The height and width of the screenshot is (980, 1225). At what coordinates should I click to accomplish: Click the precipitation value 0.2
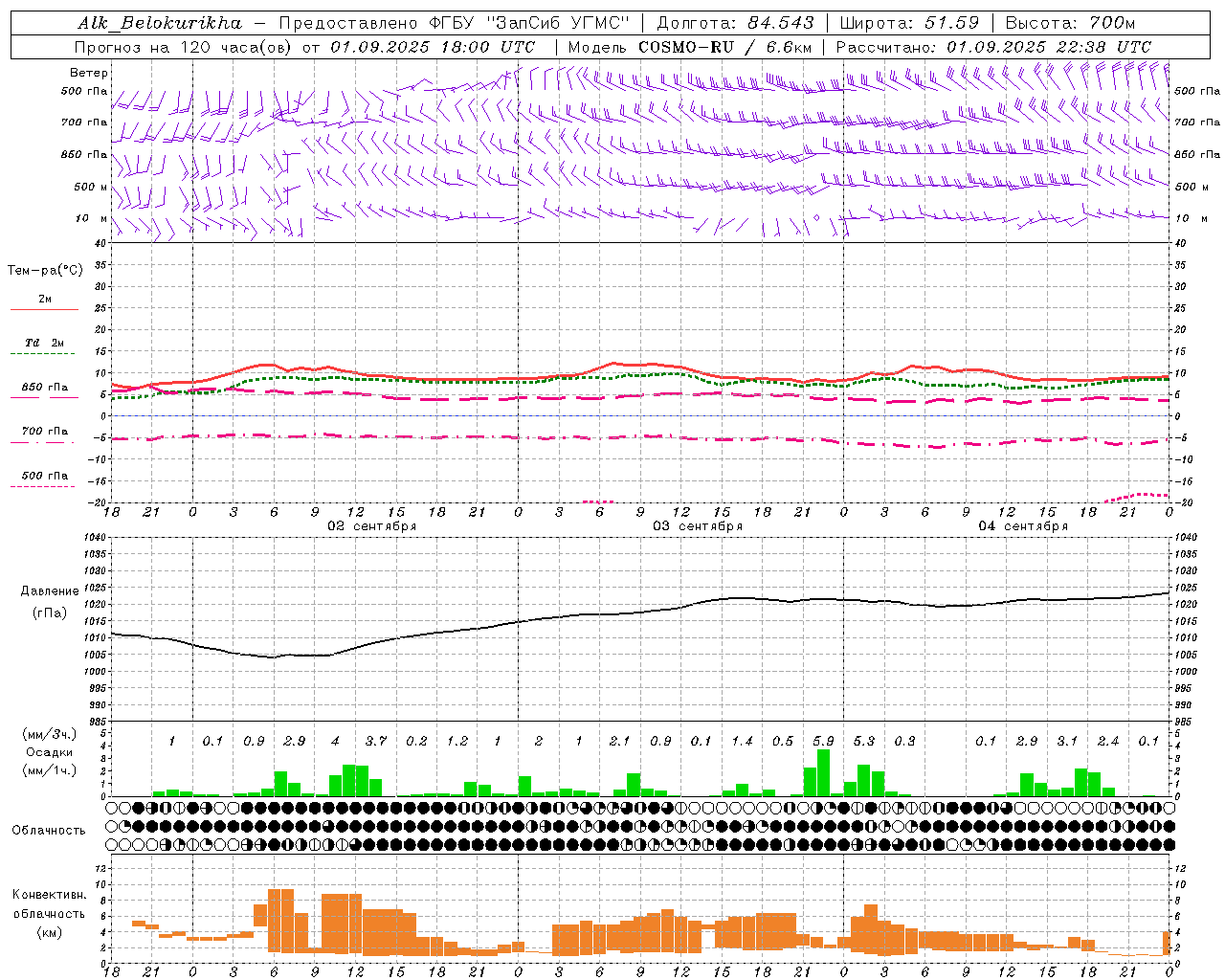click(x=416, y=742)
